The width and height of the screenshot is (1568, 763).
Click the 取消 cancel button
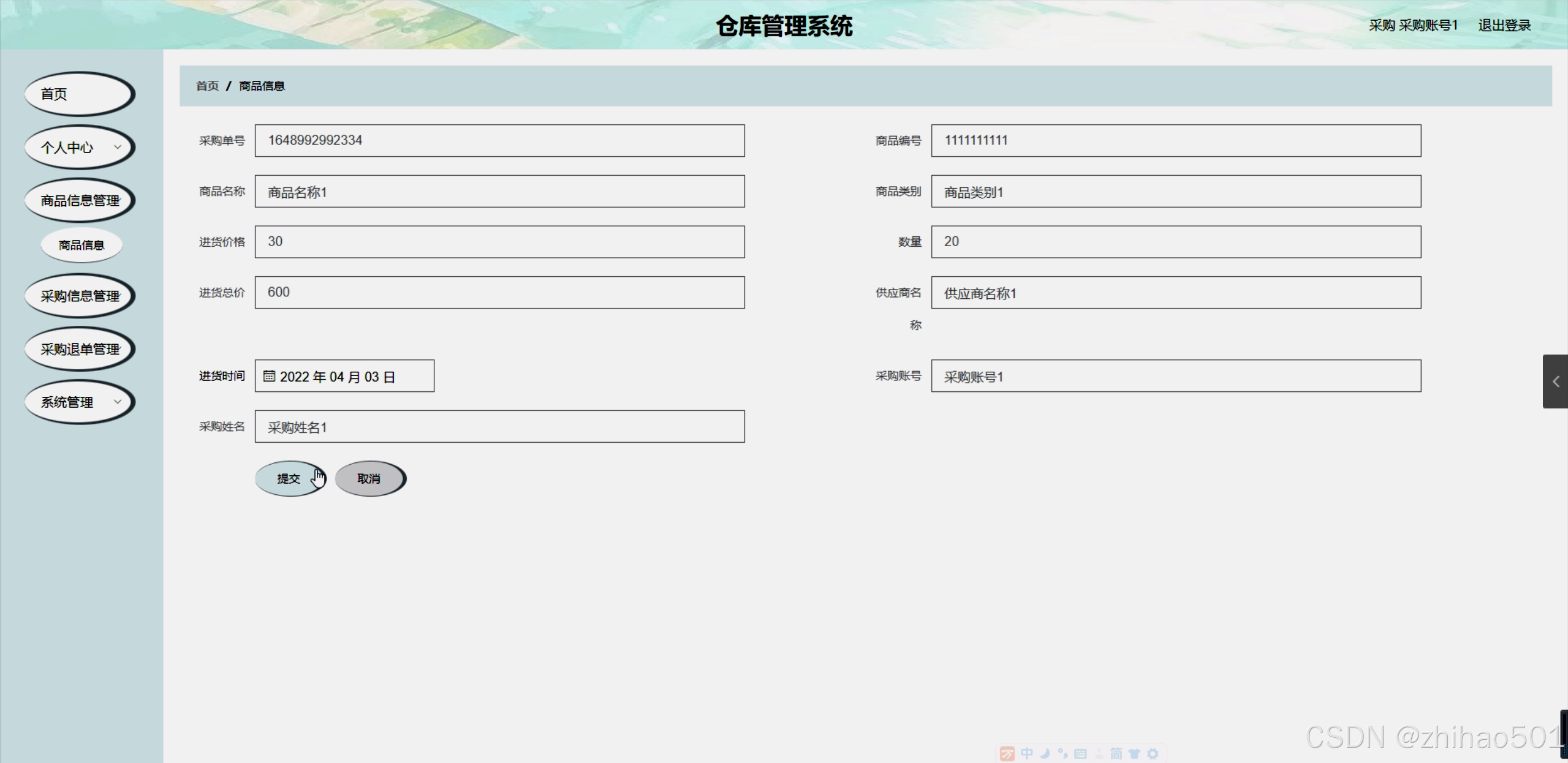coord(369,478)
